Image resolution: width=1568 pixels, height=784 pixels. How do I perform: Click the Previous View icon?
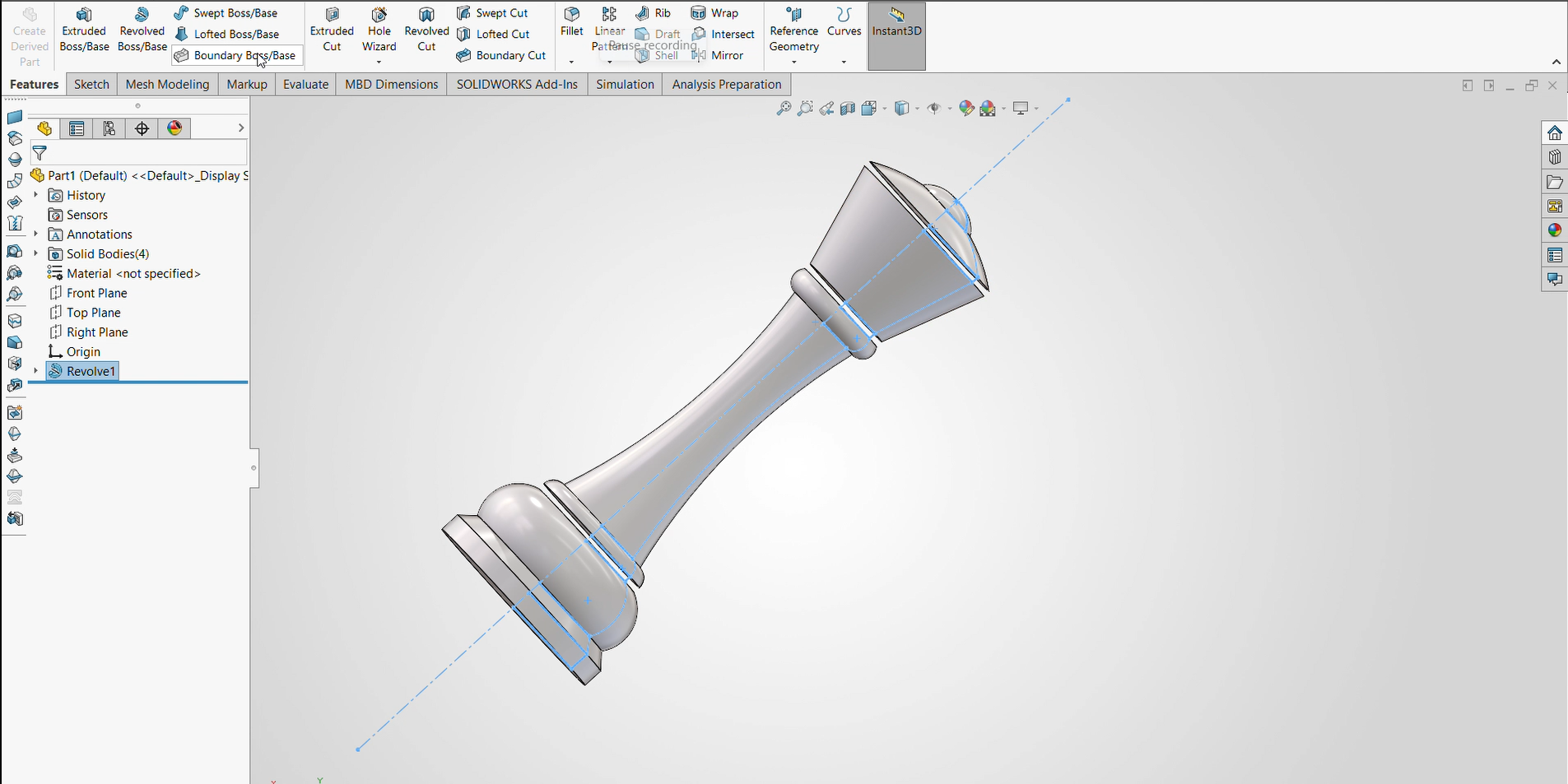[826, 108]
